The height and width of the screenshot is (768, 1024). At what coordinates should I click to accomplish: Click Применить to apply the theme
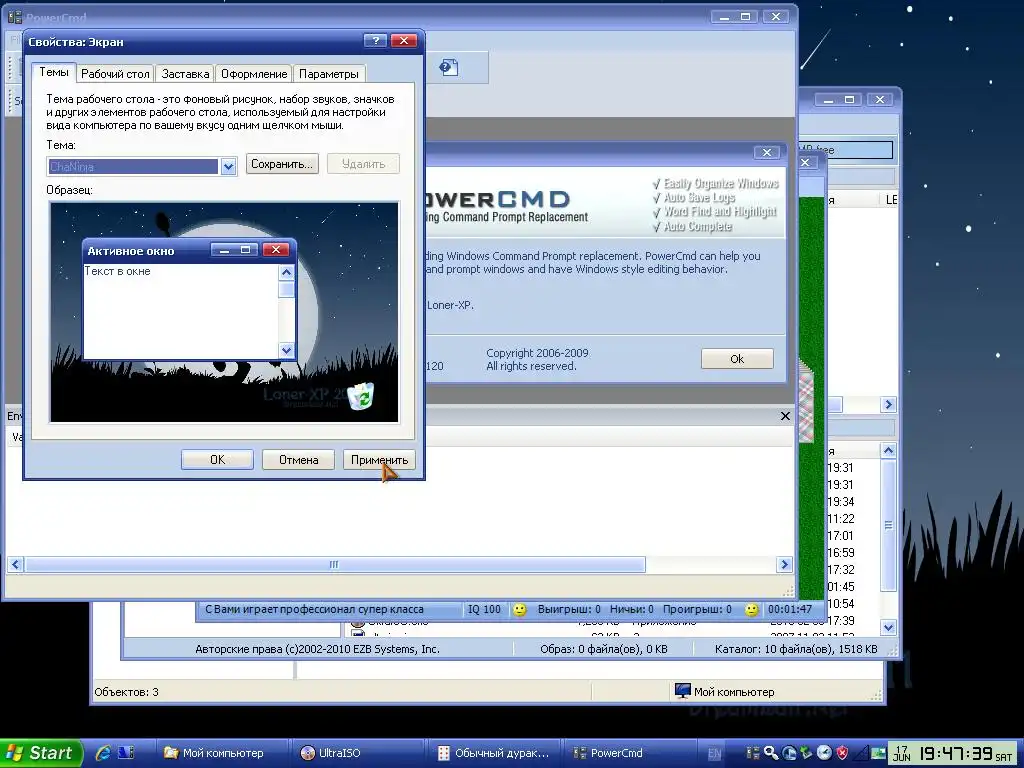[379, 460]
